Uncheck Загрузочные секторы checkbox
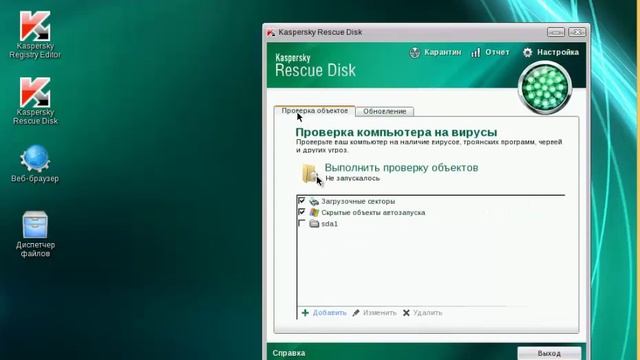 [x=302, y=201]
